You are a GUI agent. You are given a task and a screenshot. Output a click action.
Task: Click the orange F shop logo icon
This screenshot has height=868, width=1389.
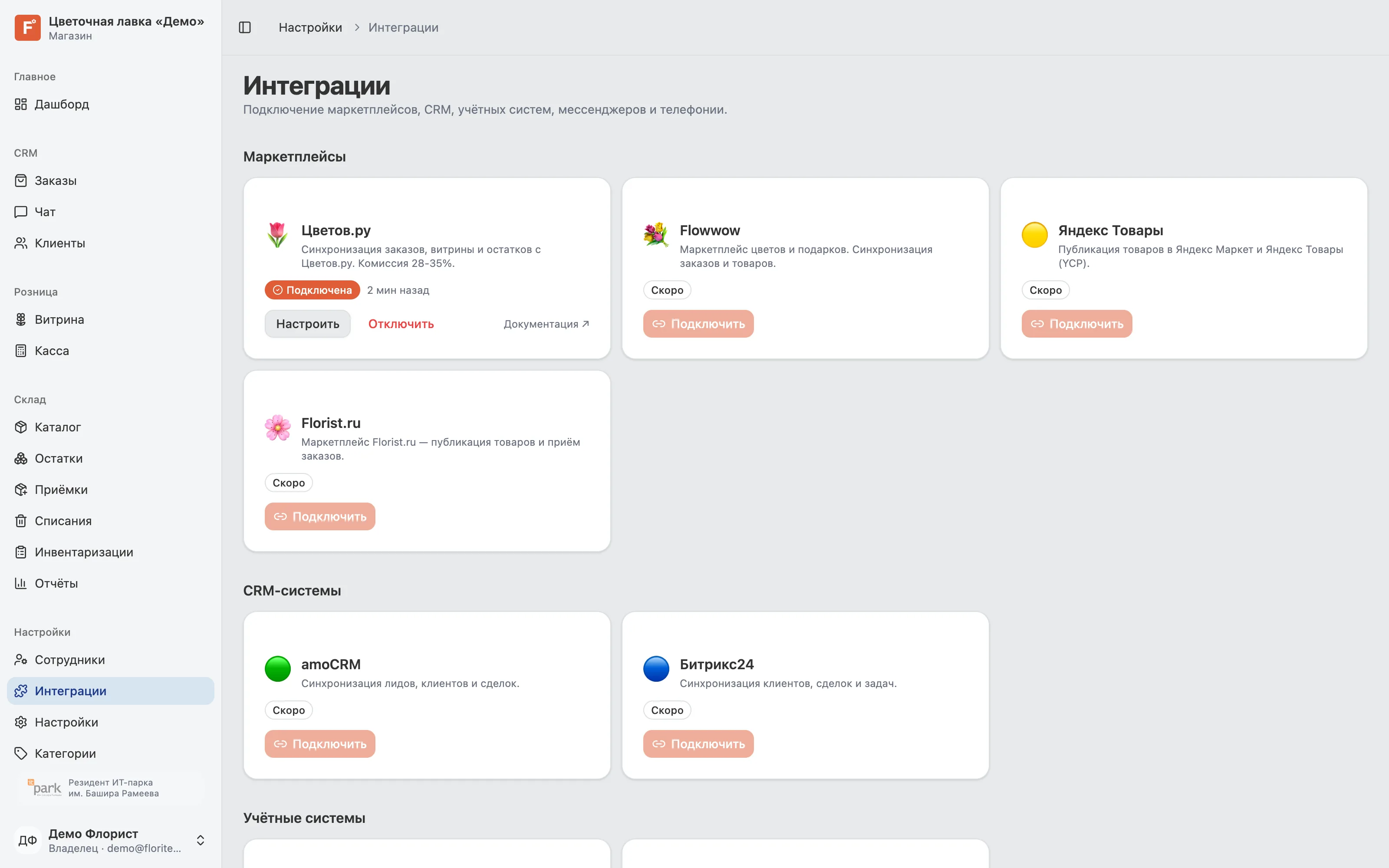(x=27, y=27)
